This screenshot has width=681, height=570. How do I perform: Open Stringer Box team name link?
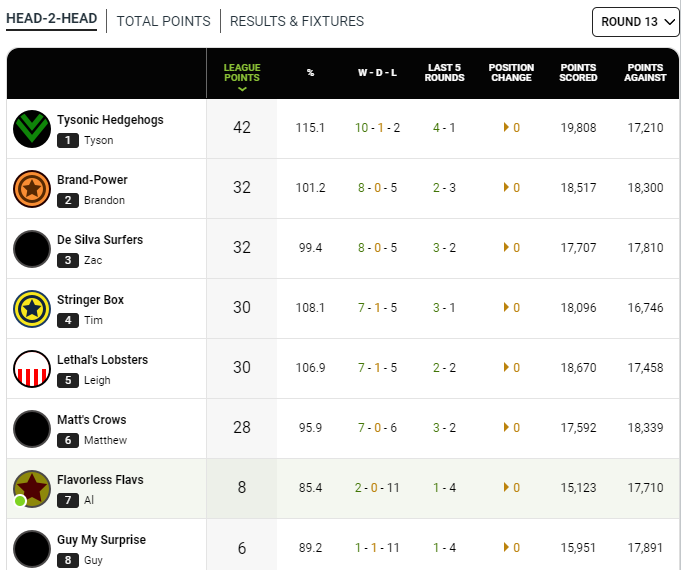[x=90, y=300]
